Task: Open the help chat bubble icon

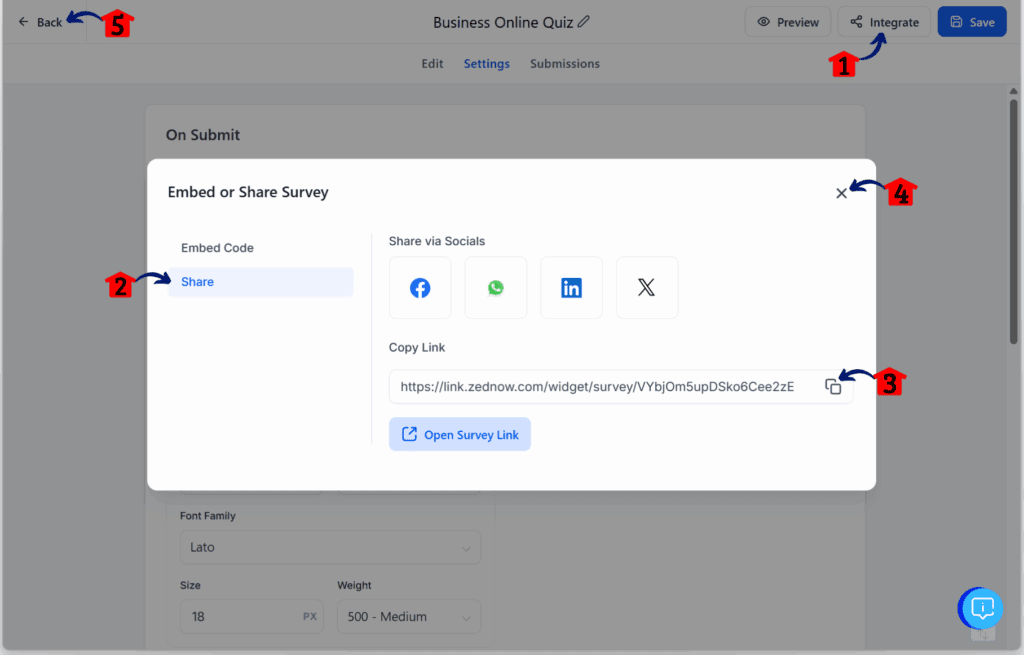Action: click(x=981, y=609)
